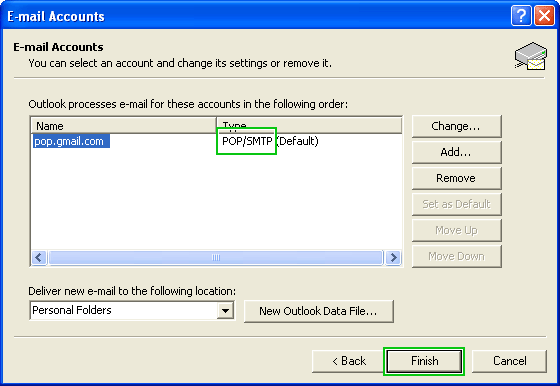Click the Type column header

[x=309, y=126]
